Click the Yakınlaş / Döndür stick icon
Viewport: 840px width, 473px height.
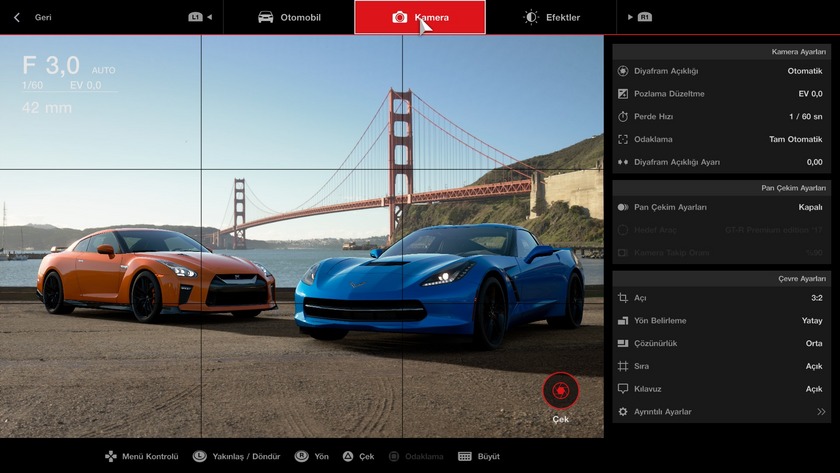tap(200, 456)
